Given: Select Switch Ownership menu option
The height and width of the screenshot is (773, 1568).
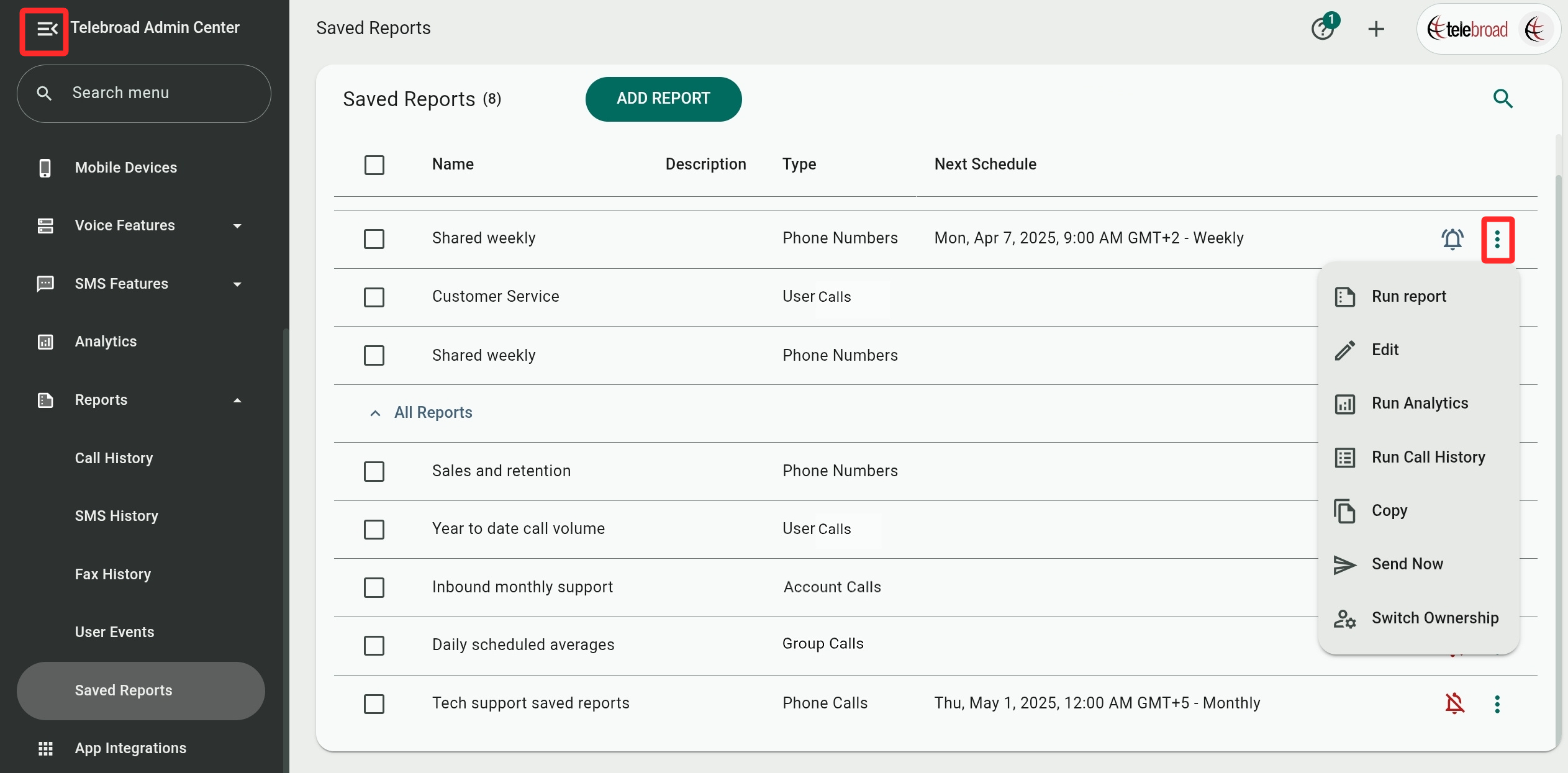Looking at the screenshot, I should [1434, 618].
